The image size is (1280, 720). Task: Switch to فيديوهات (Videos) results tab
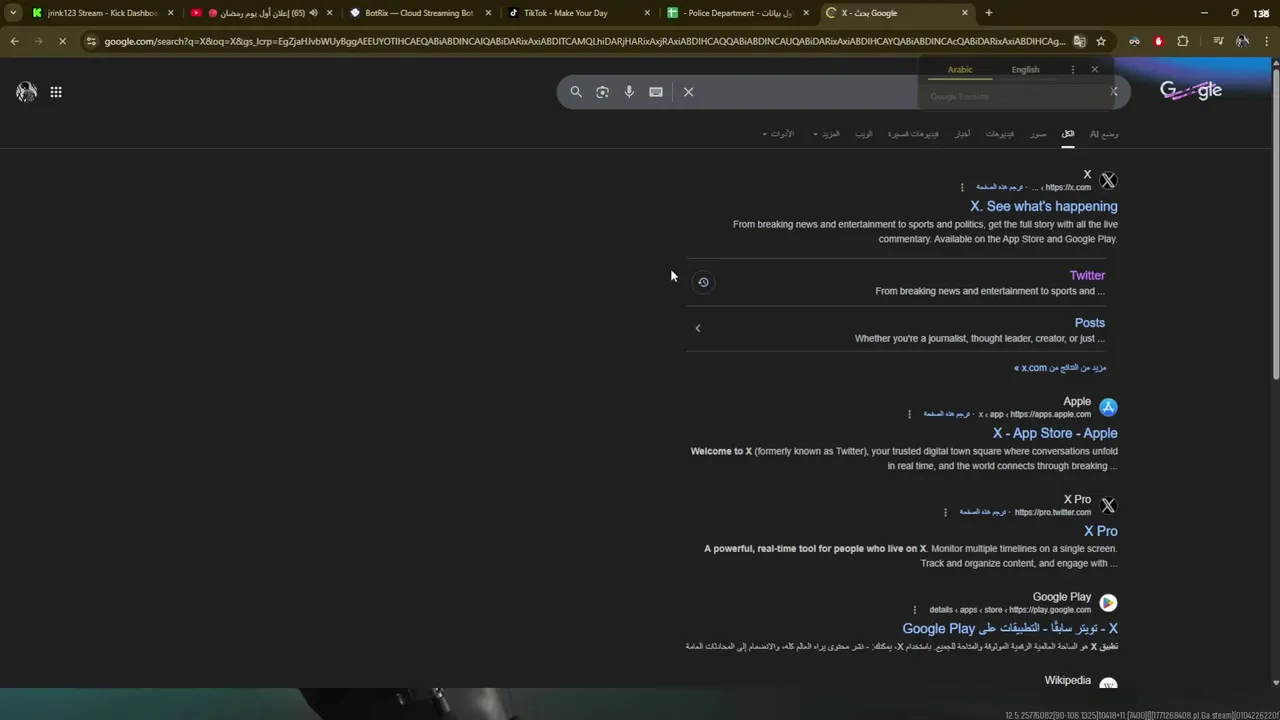tap(1000, 134)
